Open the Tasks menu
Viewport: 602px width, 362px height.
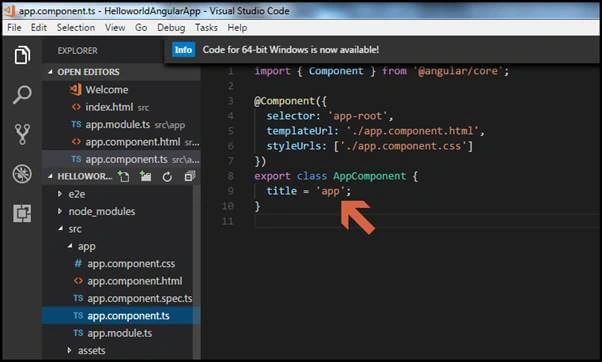(x=206, y=28)
